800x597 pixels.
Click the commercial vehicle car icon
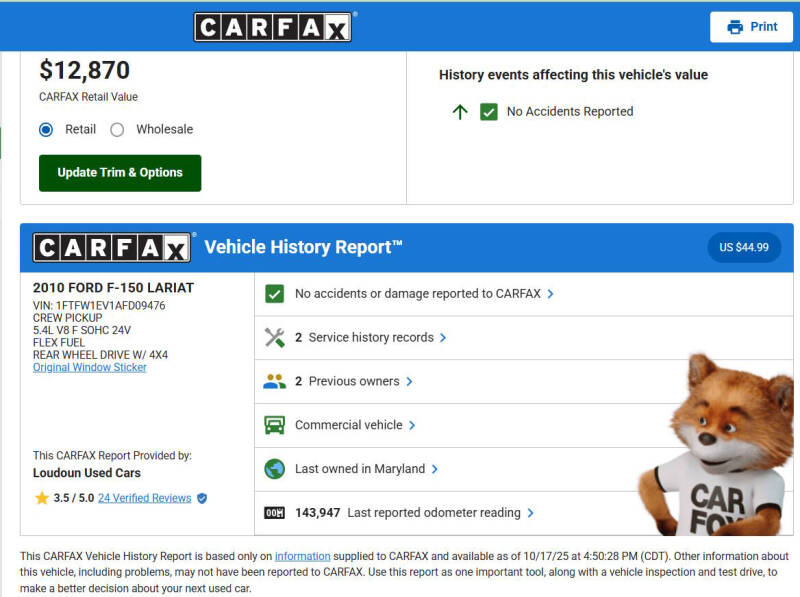[x=274, y=425]
